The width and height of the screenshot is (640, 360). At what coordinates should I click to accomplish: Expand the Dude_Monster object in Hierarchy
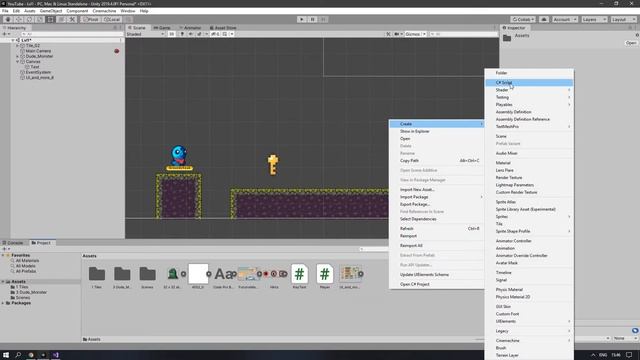[18, 56]
